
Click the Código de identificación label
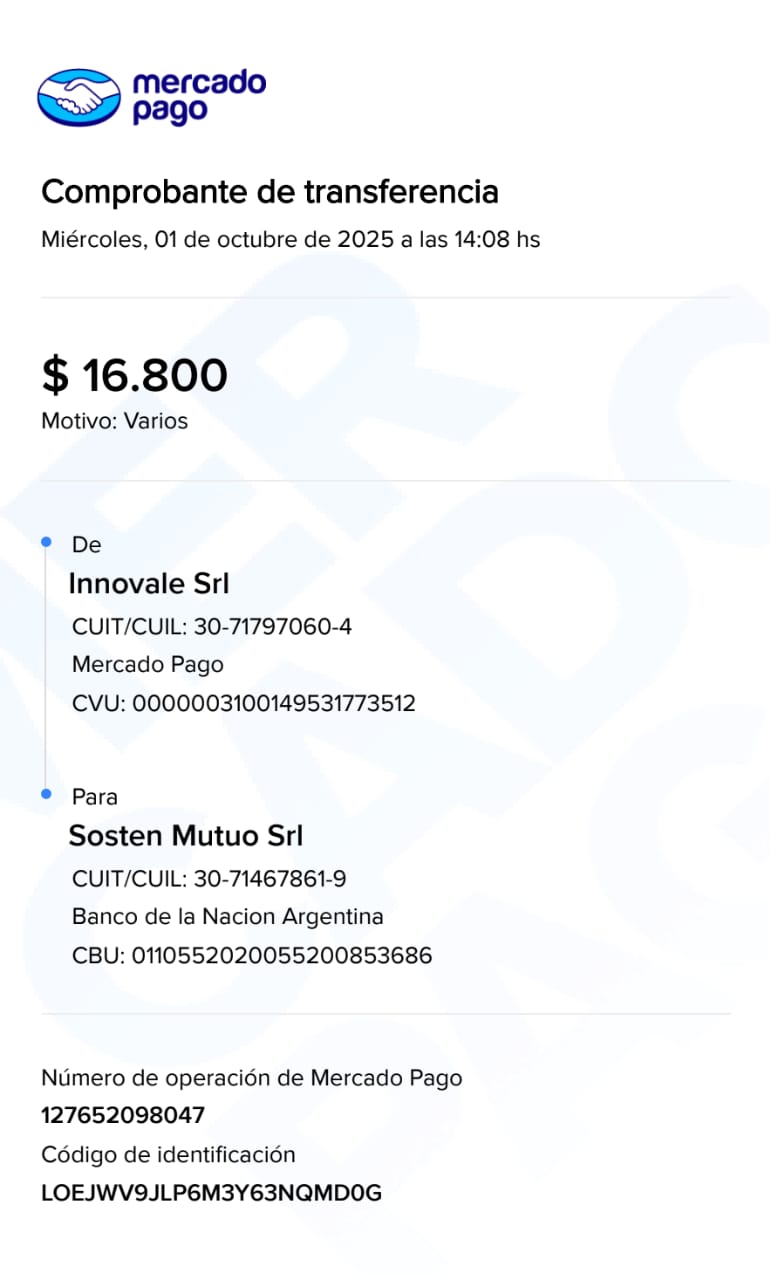(168, 1154)
